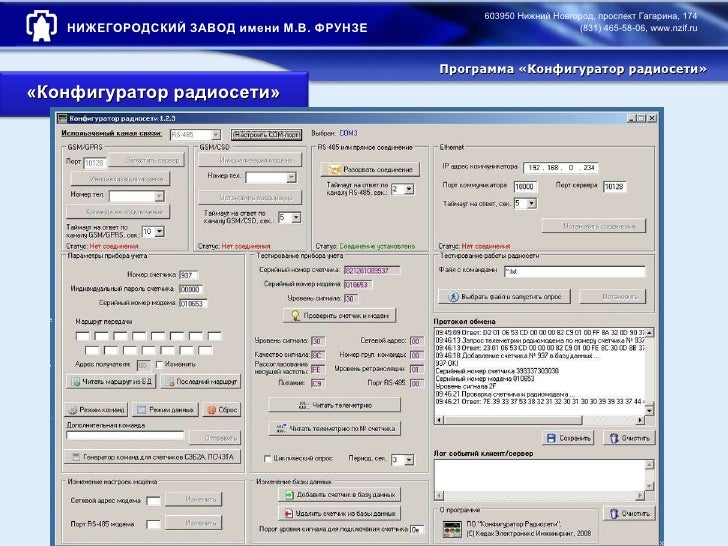
Task: Click Добавить счетчик в базу данных
Action: [x=339, y=494]
